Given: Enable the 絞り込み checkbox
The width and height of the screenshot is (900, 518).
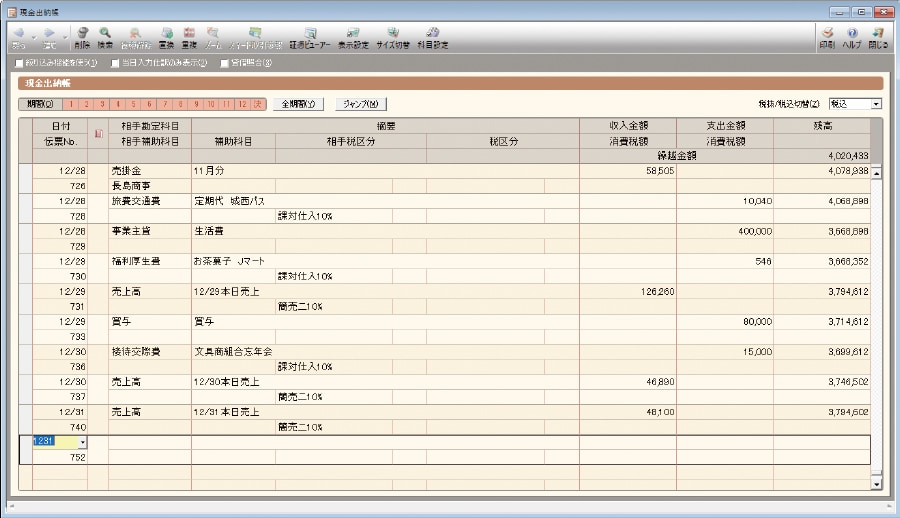Looking at the screenshot, I should (x=19, y=64).
